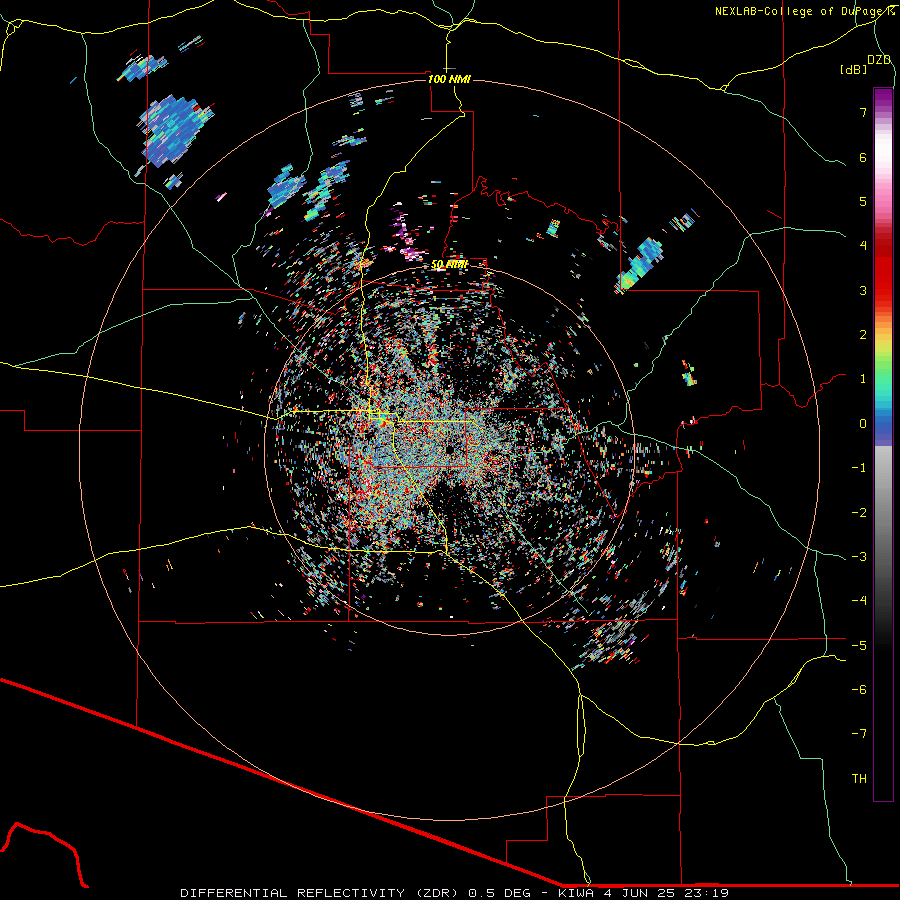
Task: Click the 100 NMI range ring label
Action: 449,79
